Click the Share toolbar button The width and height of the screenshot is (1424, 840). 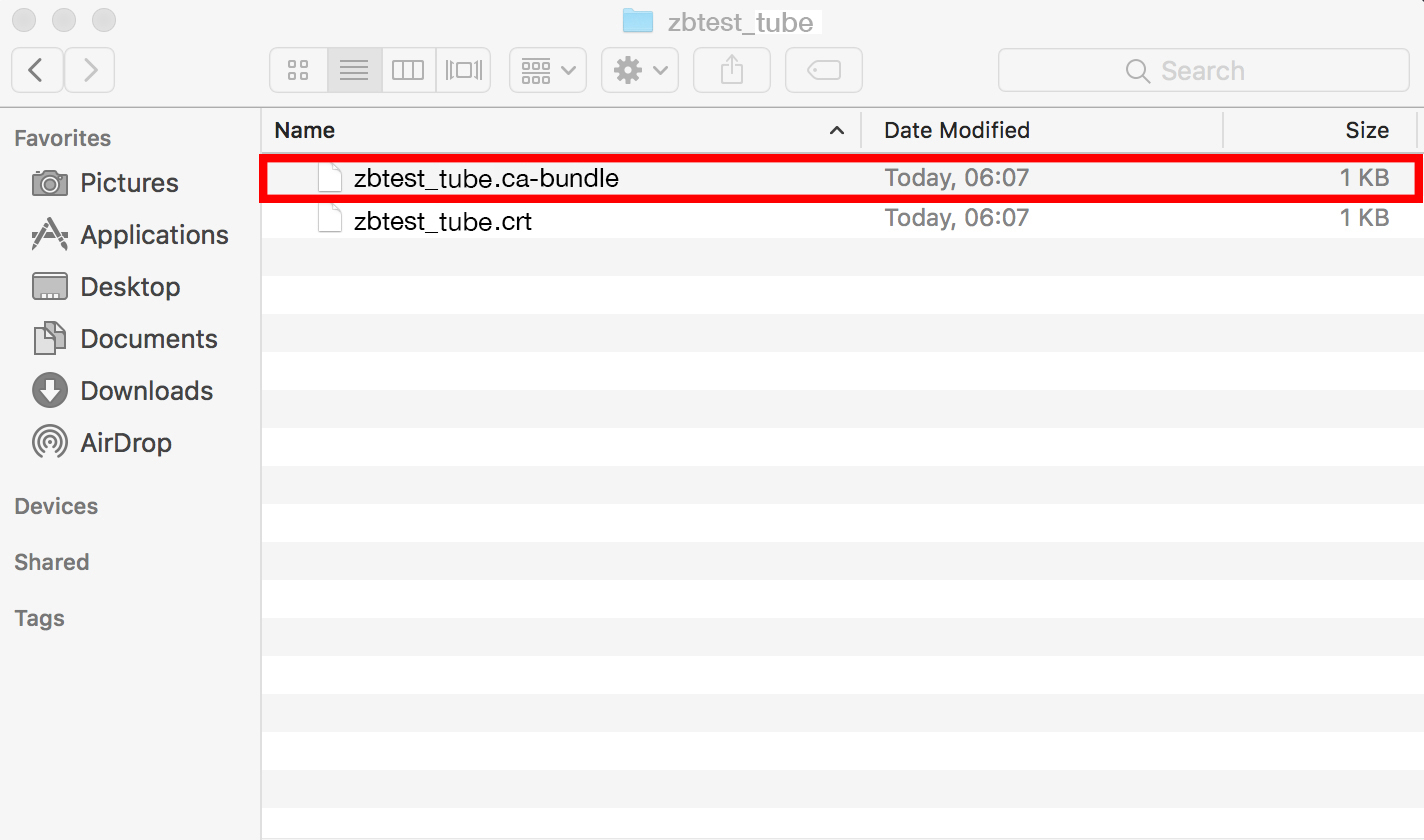[x=732, y=70]
